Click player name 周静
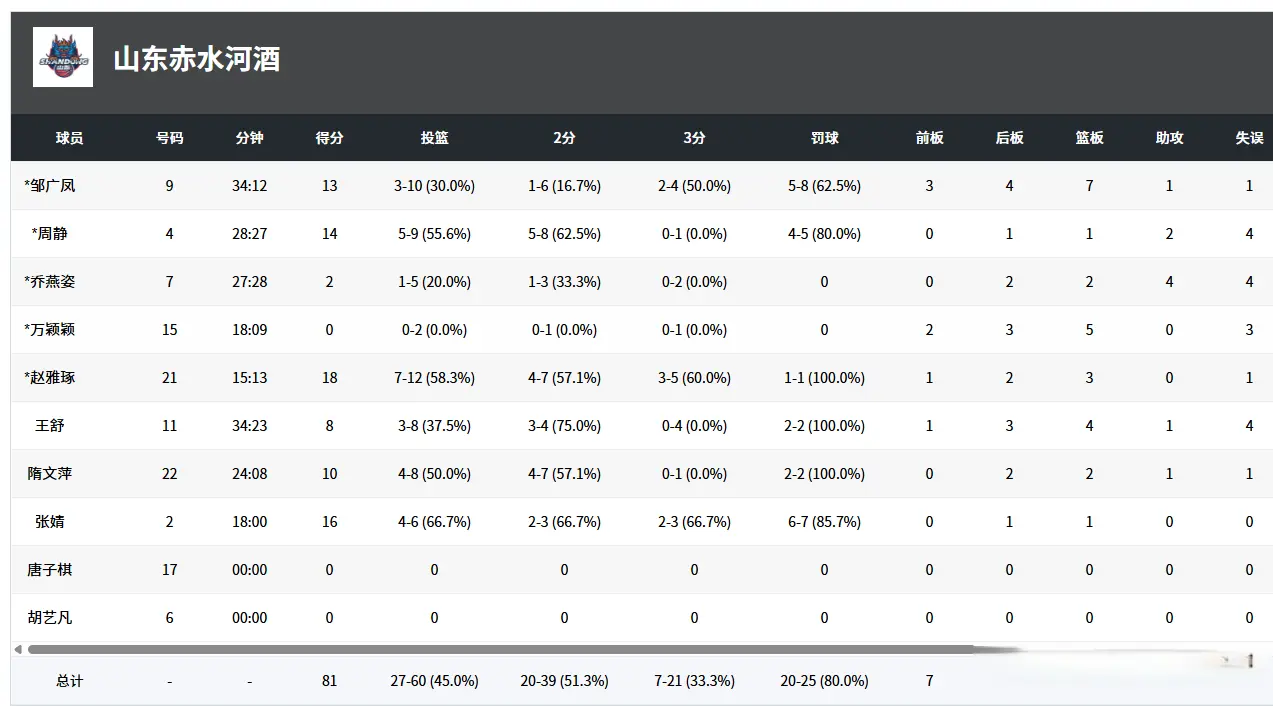Viewport: 1273px width, 706px height. (x=51, y=234)
